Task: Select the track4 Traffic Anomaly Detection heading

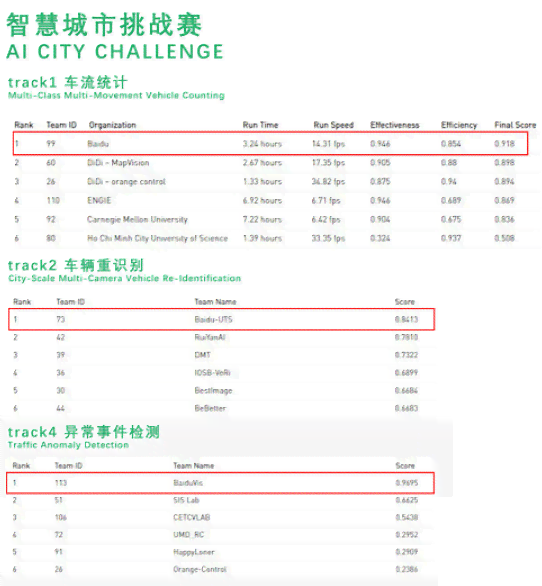Action: 84,437
